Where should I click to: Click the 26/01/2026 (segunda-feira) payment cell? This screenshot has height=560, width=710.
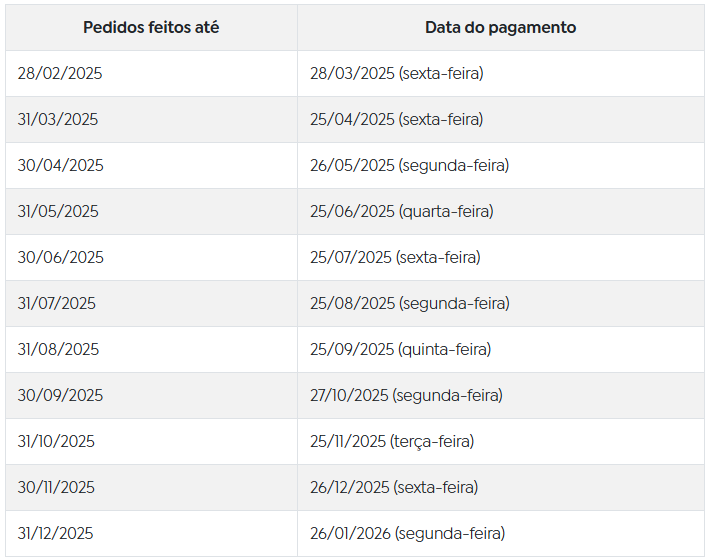(x=501, y=534)
